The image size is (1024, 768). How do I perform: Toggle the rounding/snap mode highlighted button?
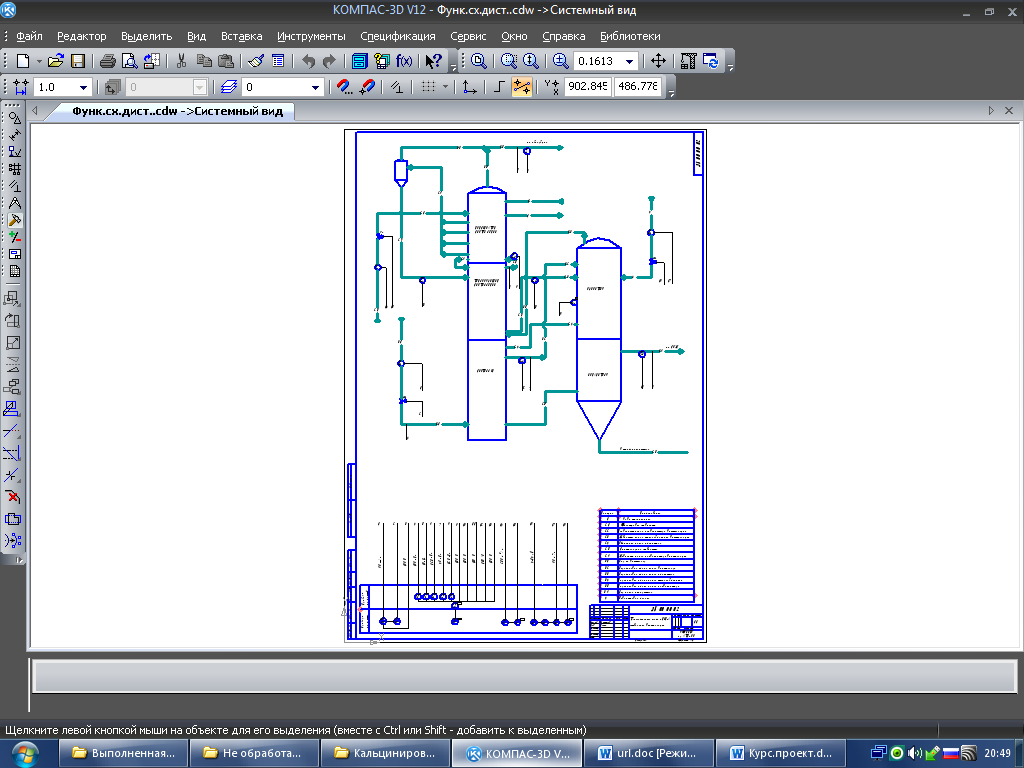[521, 87]
